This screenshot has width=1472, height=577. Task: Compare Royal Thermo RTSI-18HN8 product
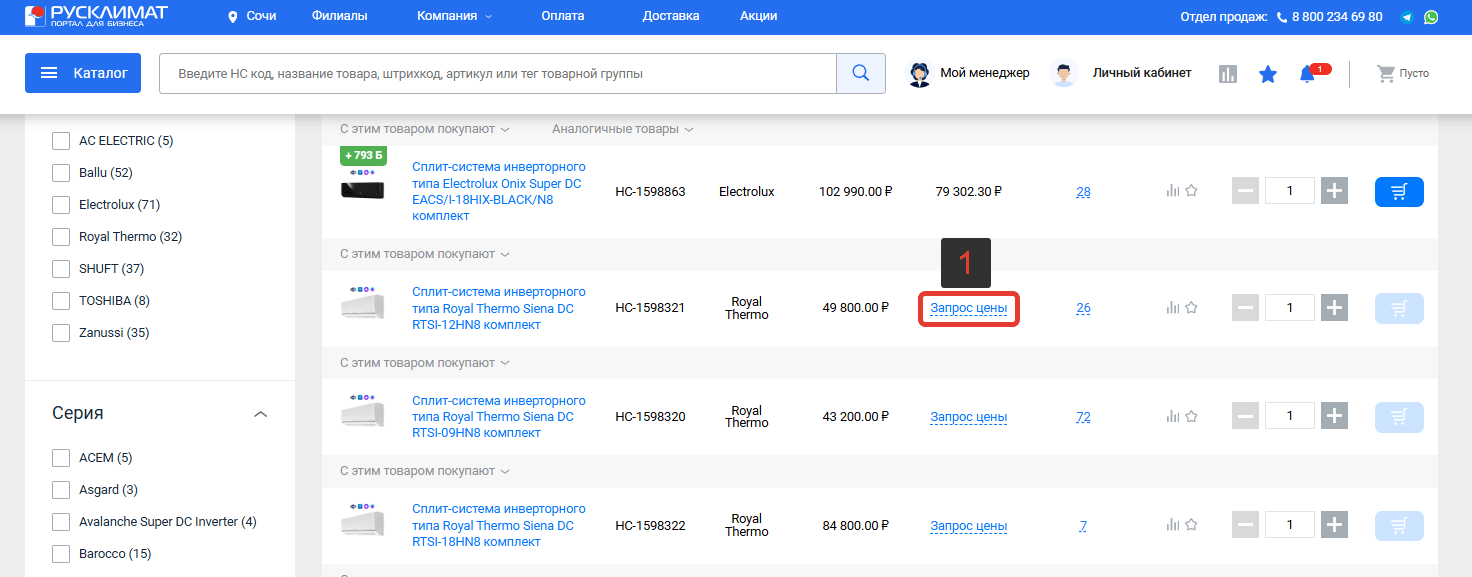point(1172,525)
